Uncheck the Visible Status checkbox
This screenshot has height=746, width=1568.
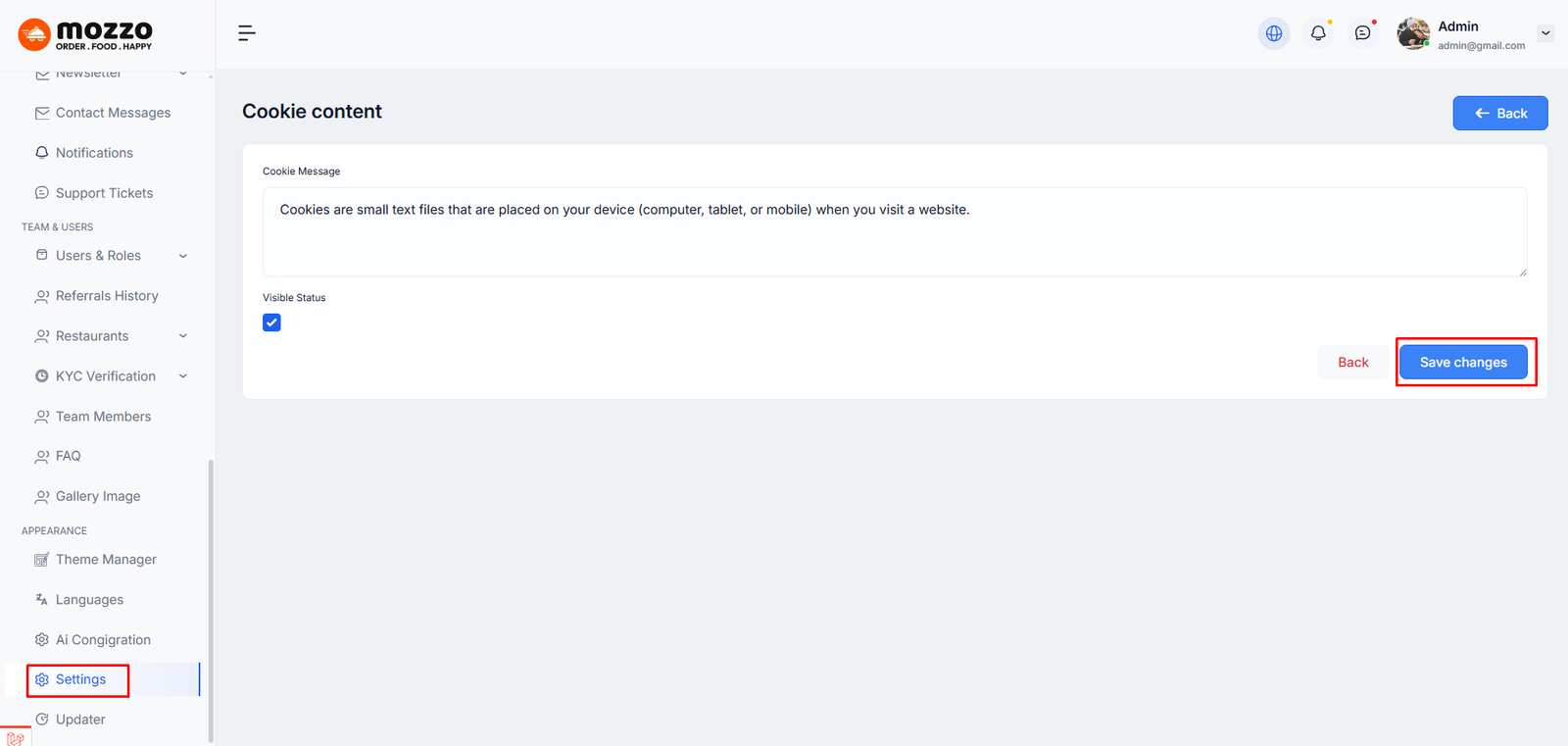point(271,323)
